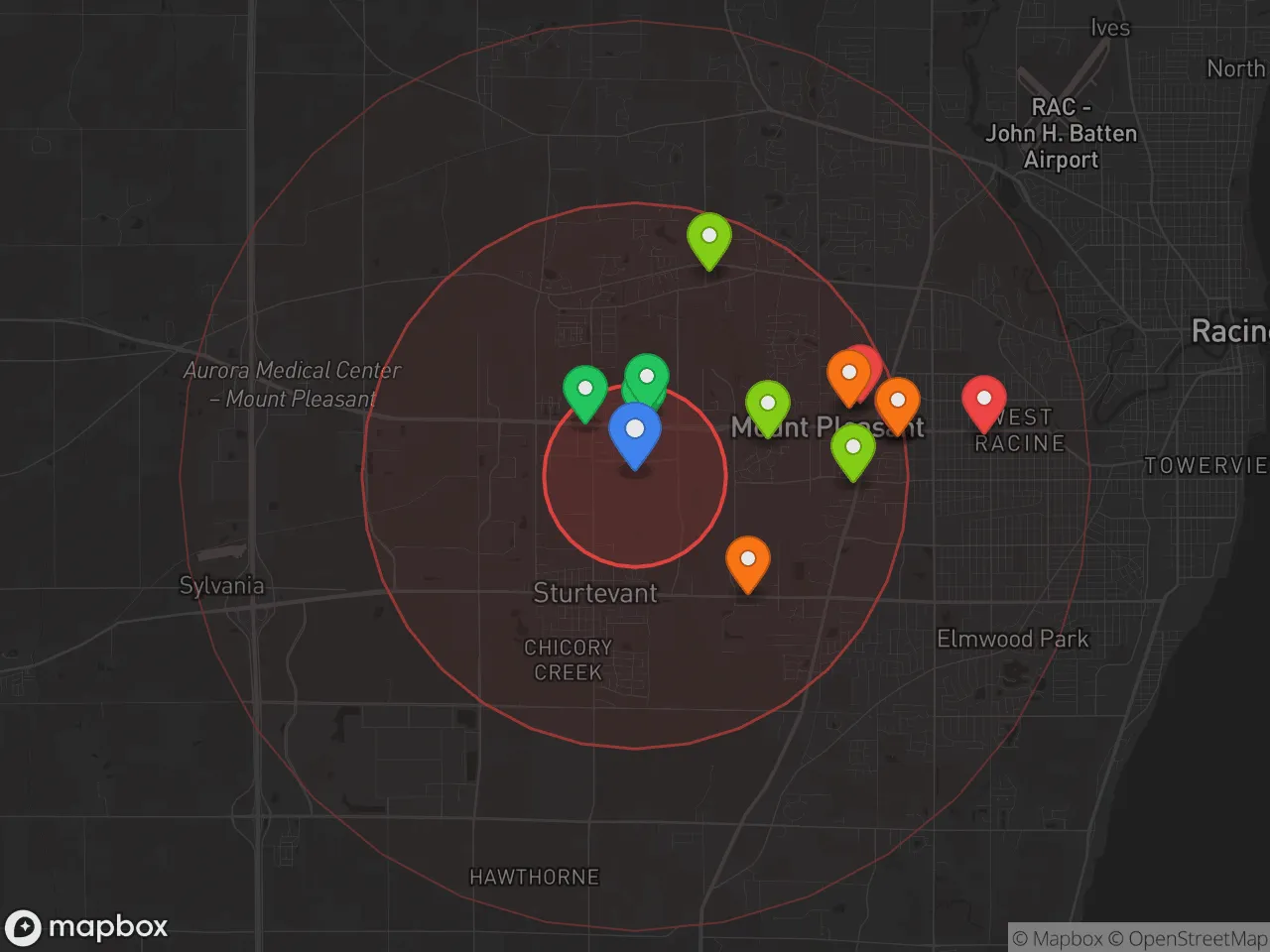Click the © Mapbox attribution link
1270x952 pixels.
coord(1058,938)
